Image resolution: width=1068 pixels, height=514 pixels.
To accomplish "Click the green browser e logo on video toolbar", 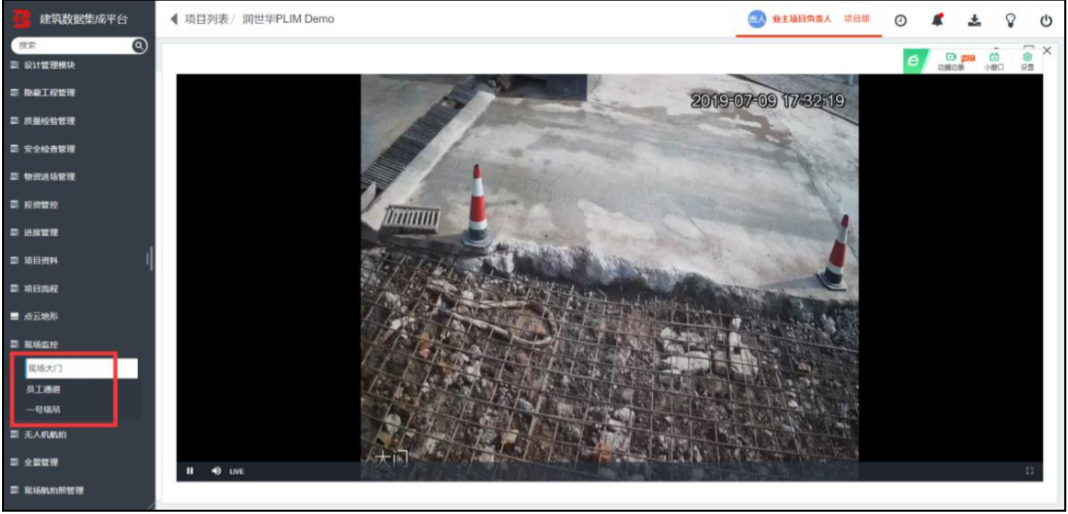I will click(x=914, y=61).
